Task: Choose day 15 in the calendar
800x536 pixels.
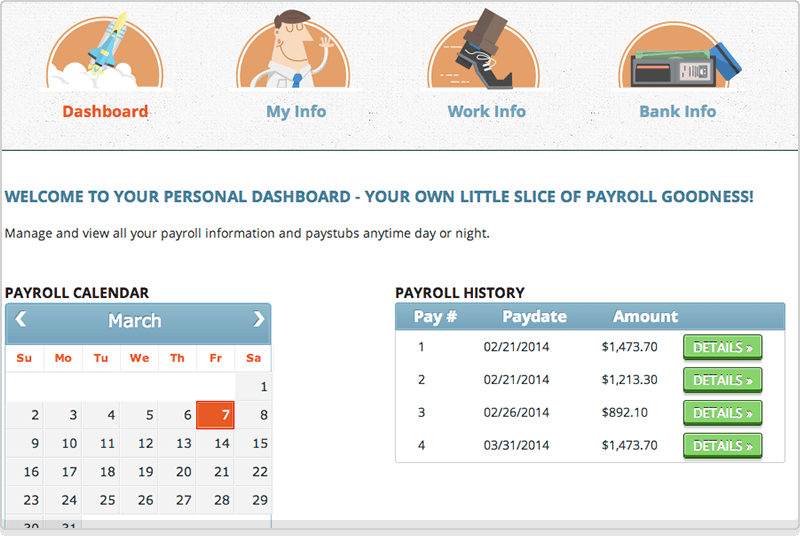Action: 254,443
